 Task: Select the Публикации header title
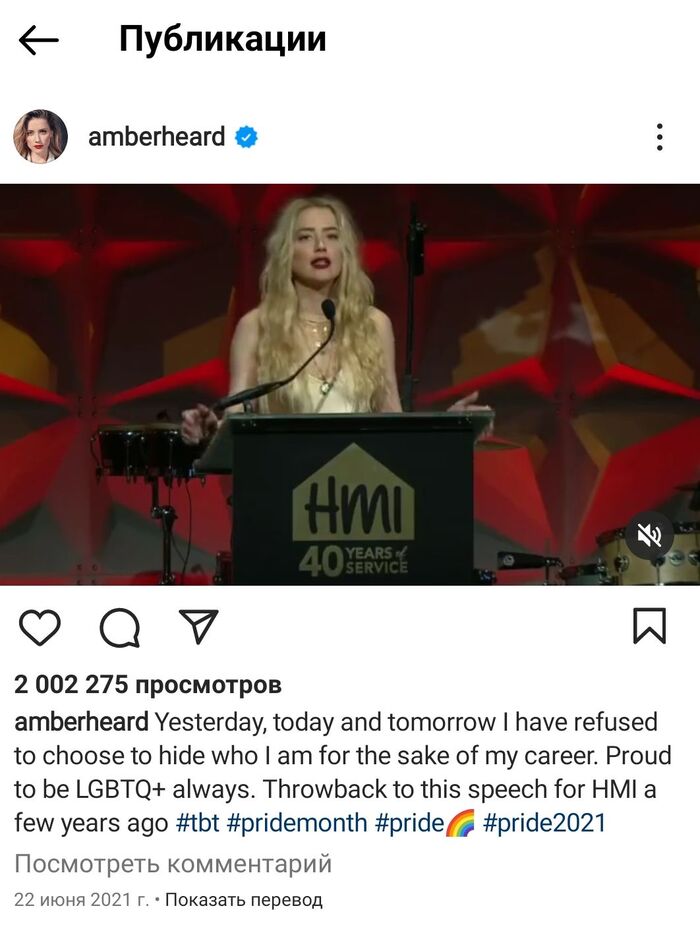coord(222,40)
